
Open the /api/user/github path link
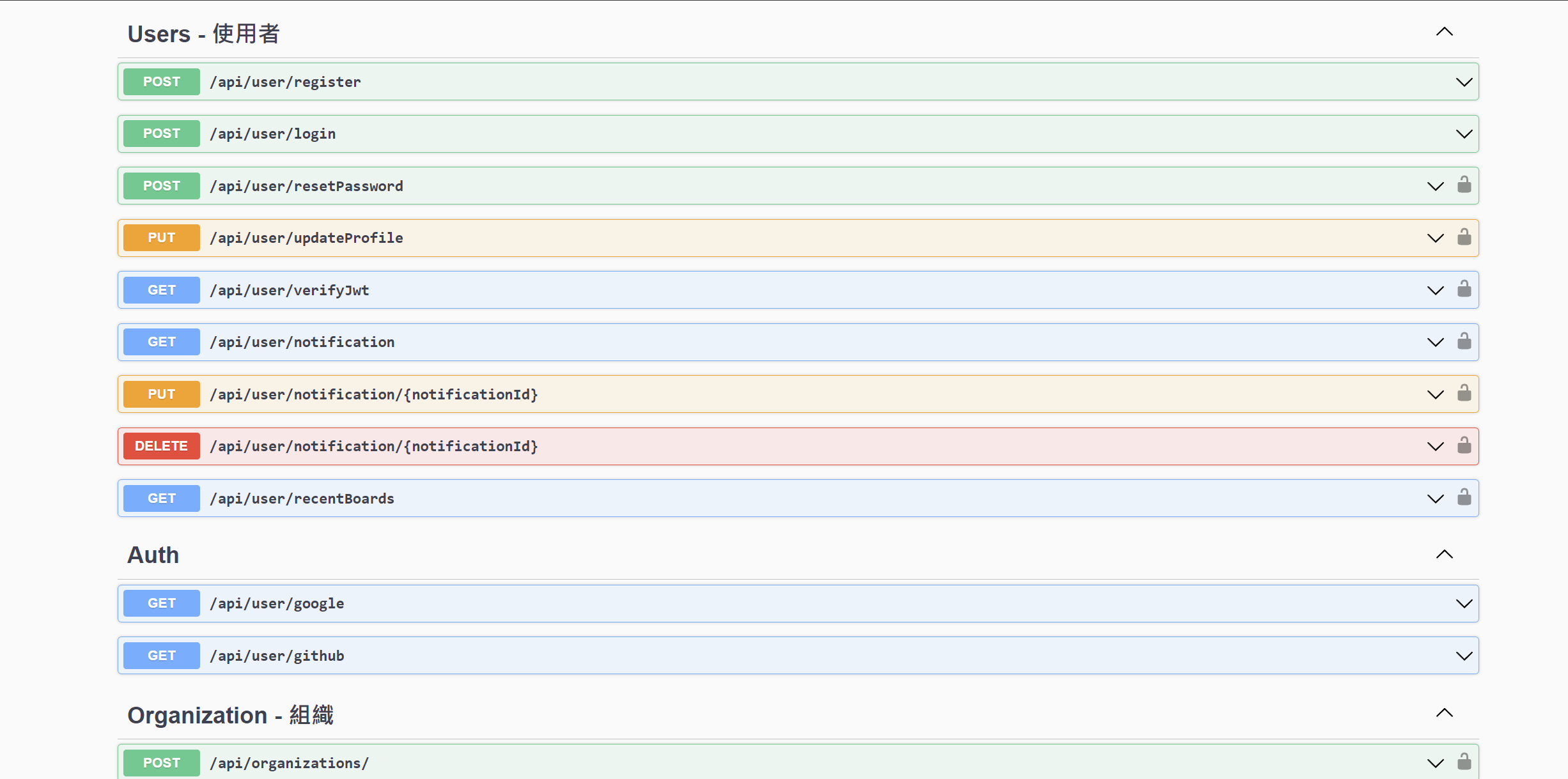pyautogui.click(x=277, y=656)
